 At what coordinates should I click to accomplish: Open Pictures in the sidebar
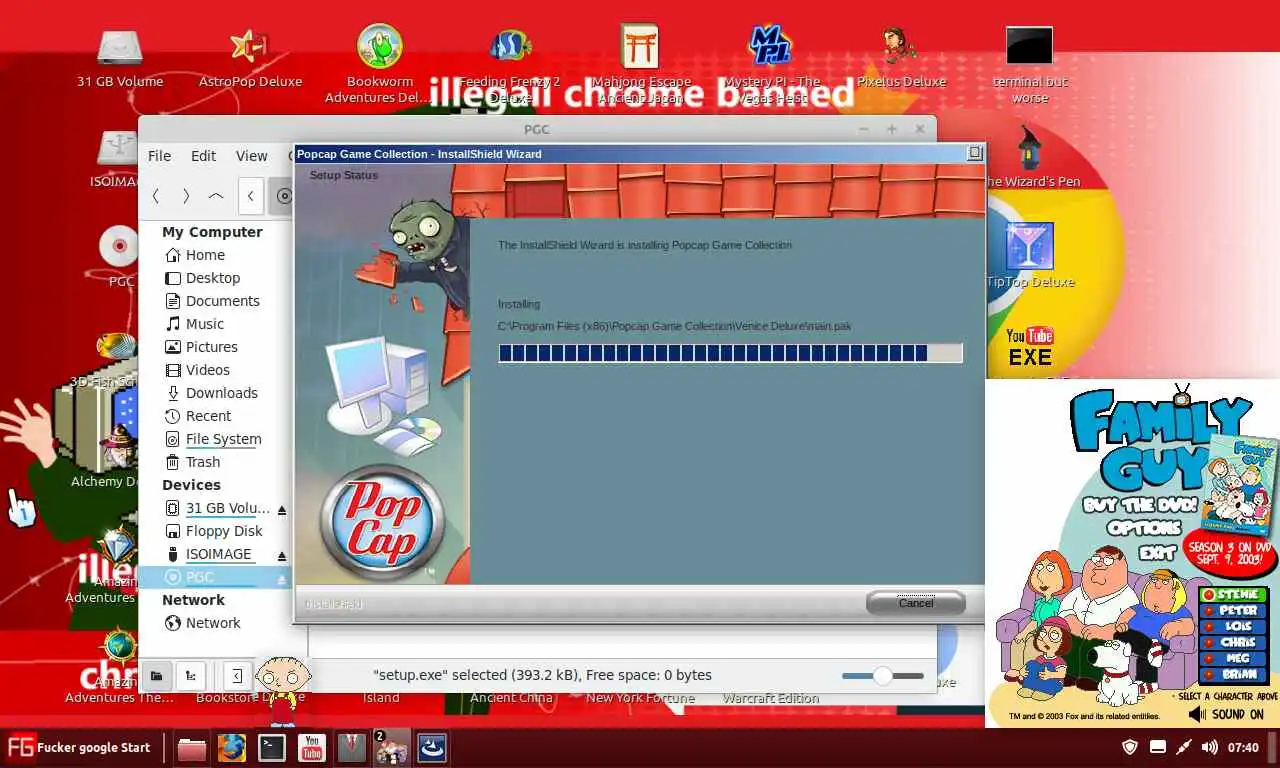[211, 347]
